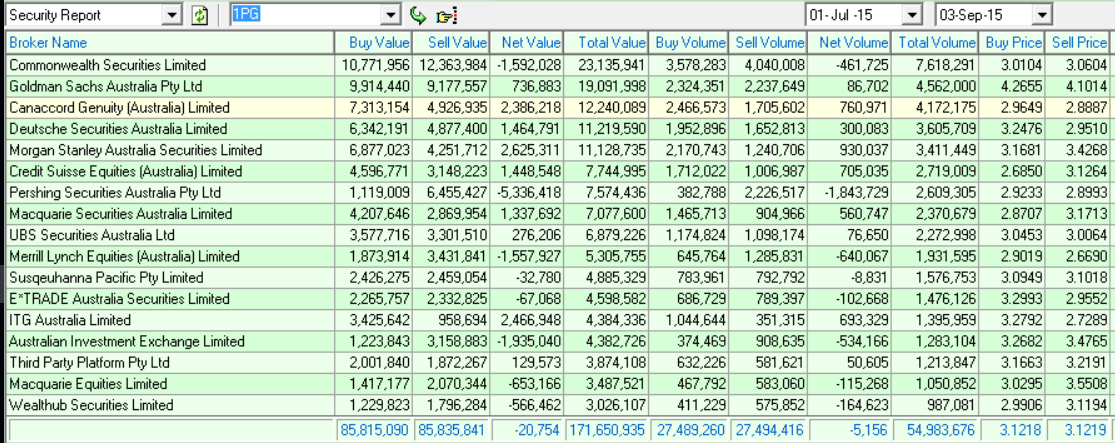1115x443 pixels.
Task: Sort by Sell Volume column header
Action: [767, 43]
